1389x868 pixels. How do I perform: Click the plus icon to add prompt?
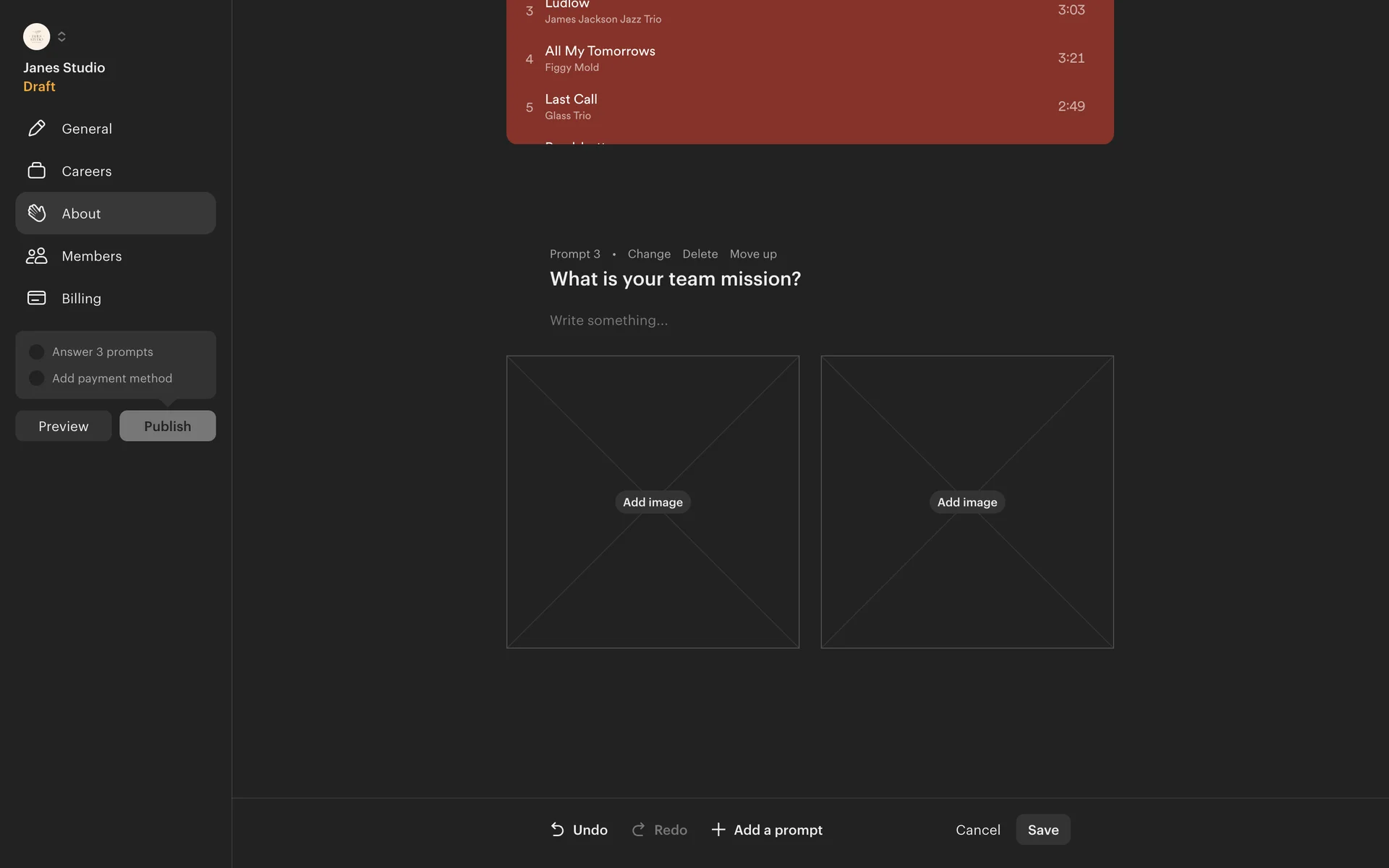(718, 830)
